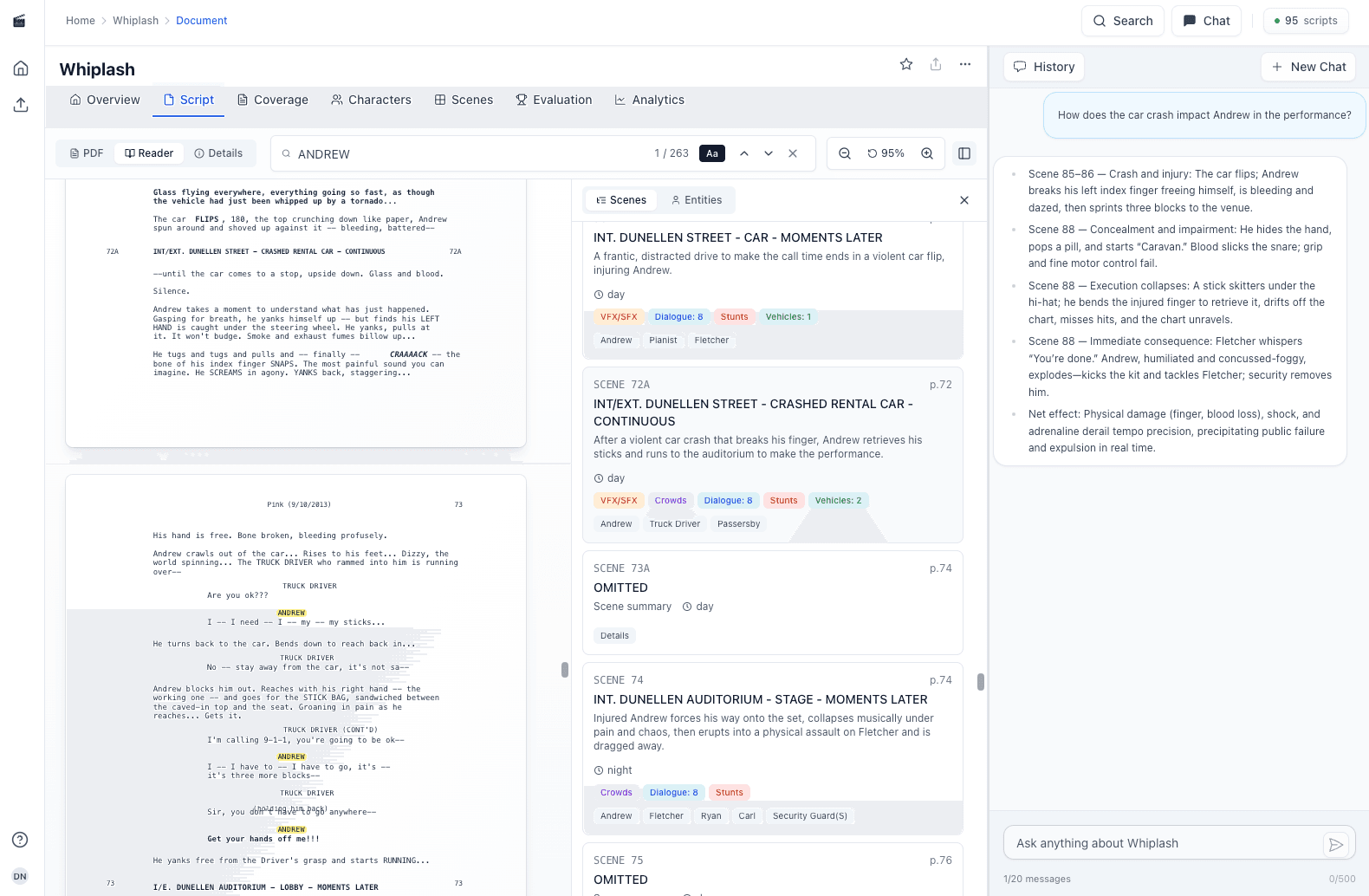Reset zoom using the 95% control
The image size is (1369, 896).
[886, 153]
